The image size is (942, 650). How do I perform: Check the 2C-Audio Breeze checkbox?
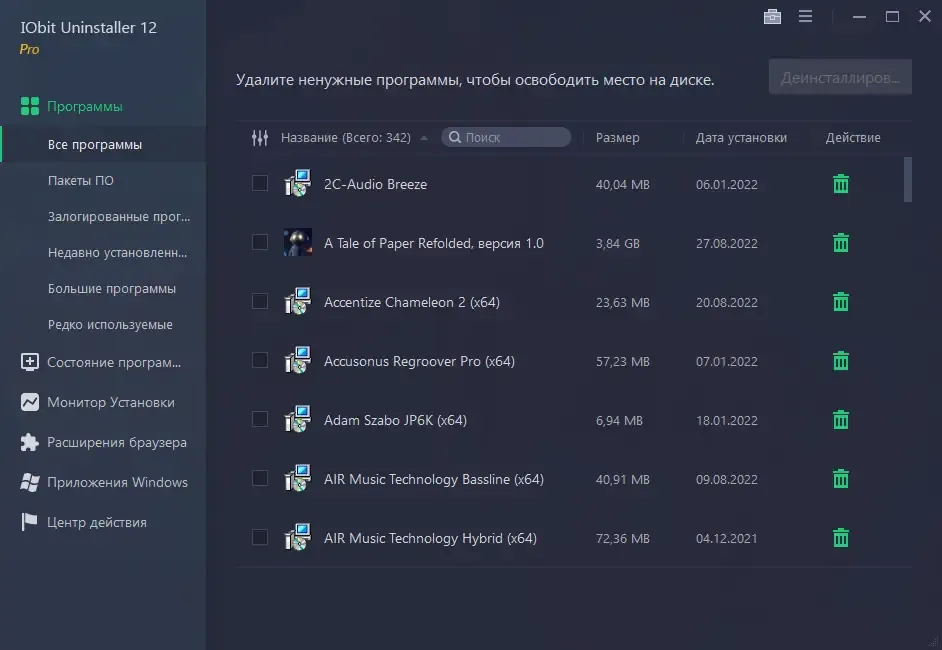(260, 183)
